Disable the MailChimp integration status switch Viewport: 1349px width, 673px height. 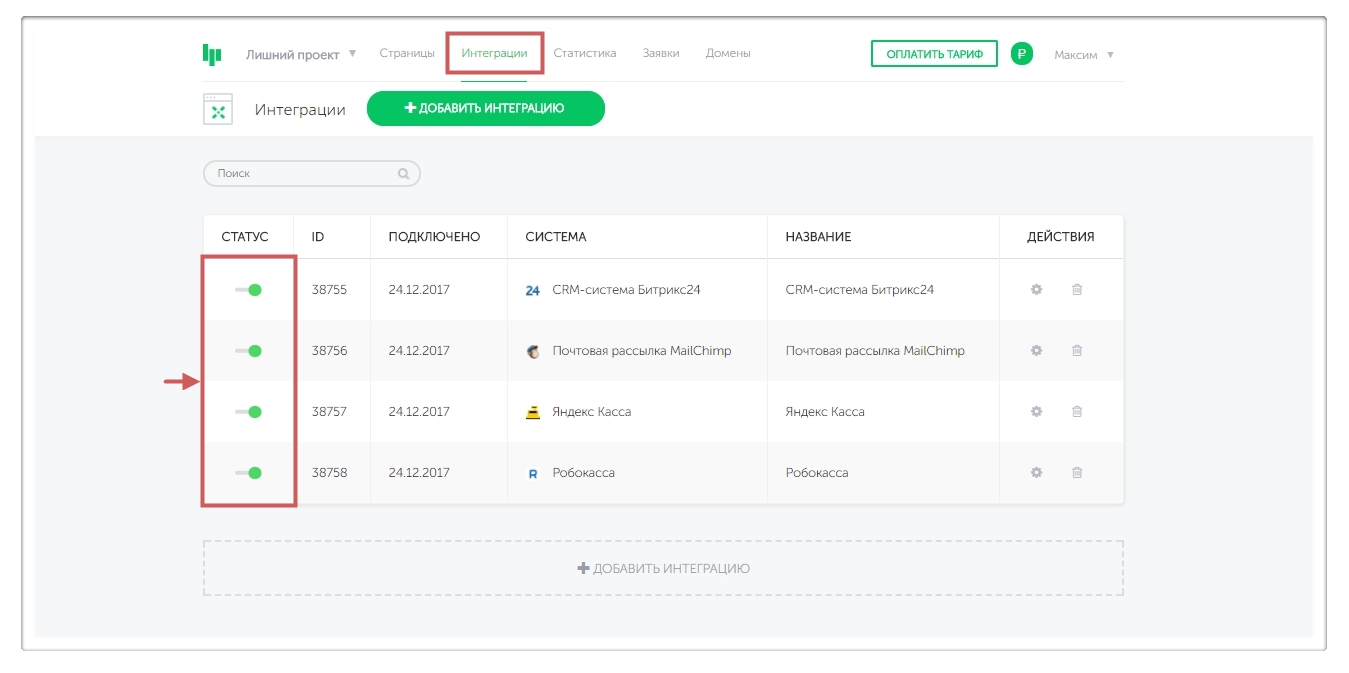pyautogui.click(x=248, y=351)
